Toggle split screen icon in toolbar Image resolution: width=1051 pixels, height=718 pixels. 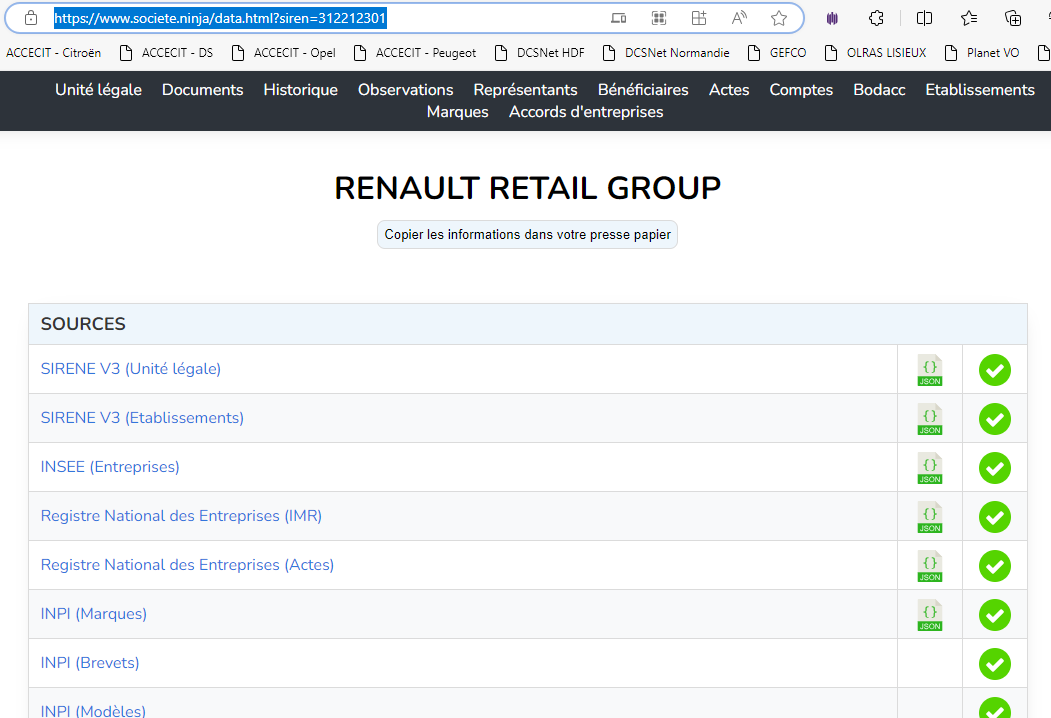924,18
